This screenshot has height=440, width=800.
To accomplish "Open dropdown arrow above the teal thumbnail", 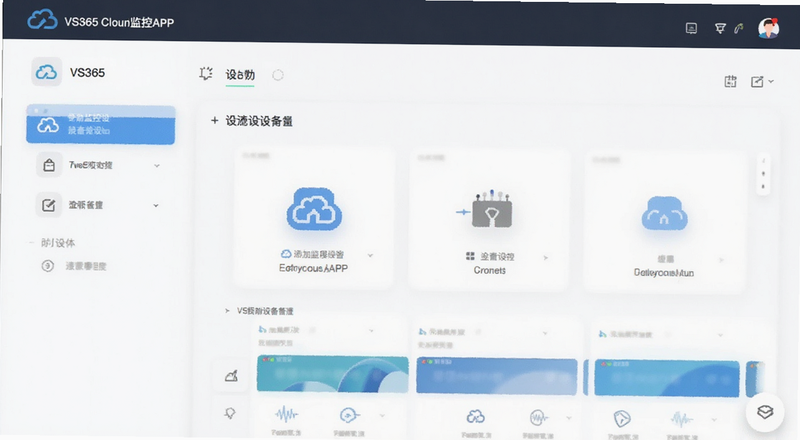I will (371, 330).
